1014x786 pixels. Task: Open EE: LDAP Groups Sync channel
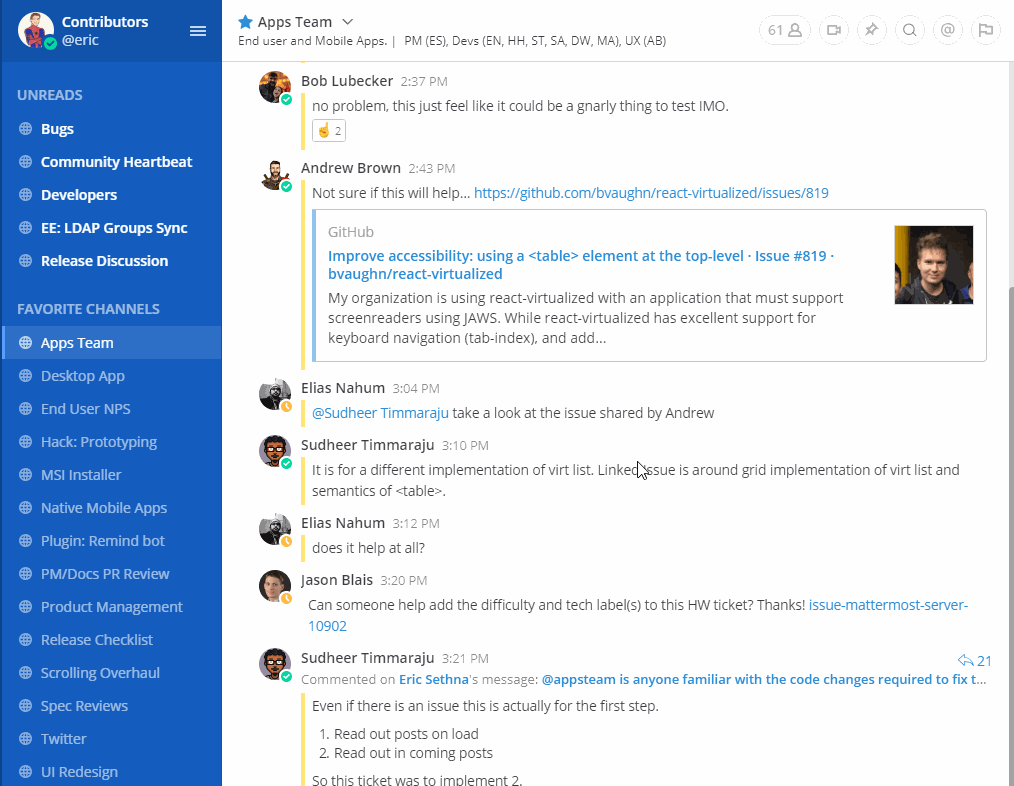pos(111,228)
